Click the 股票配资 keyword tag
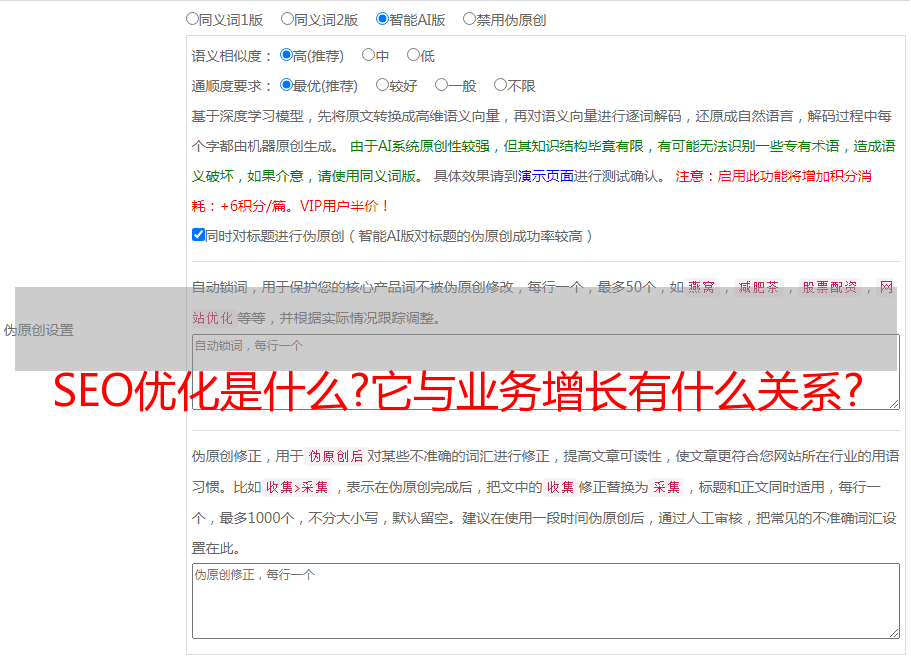Image resolution: width=911 pixels, height=658 pixels. [829, 287]
